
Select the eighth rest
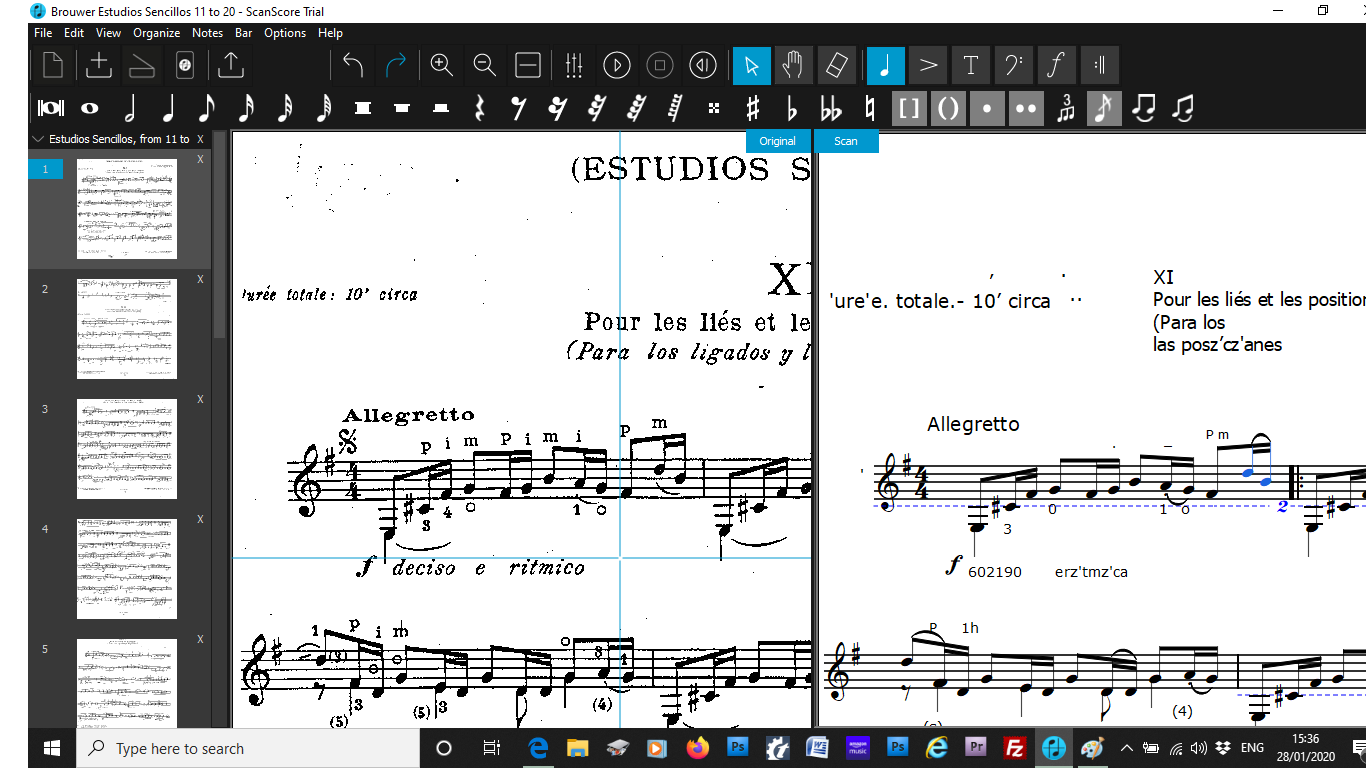519,108
